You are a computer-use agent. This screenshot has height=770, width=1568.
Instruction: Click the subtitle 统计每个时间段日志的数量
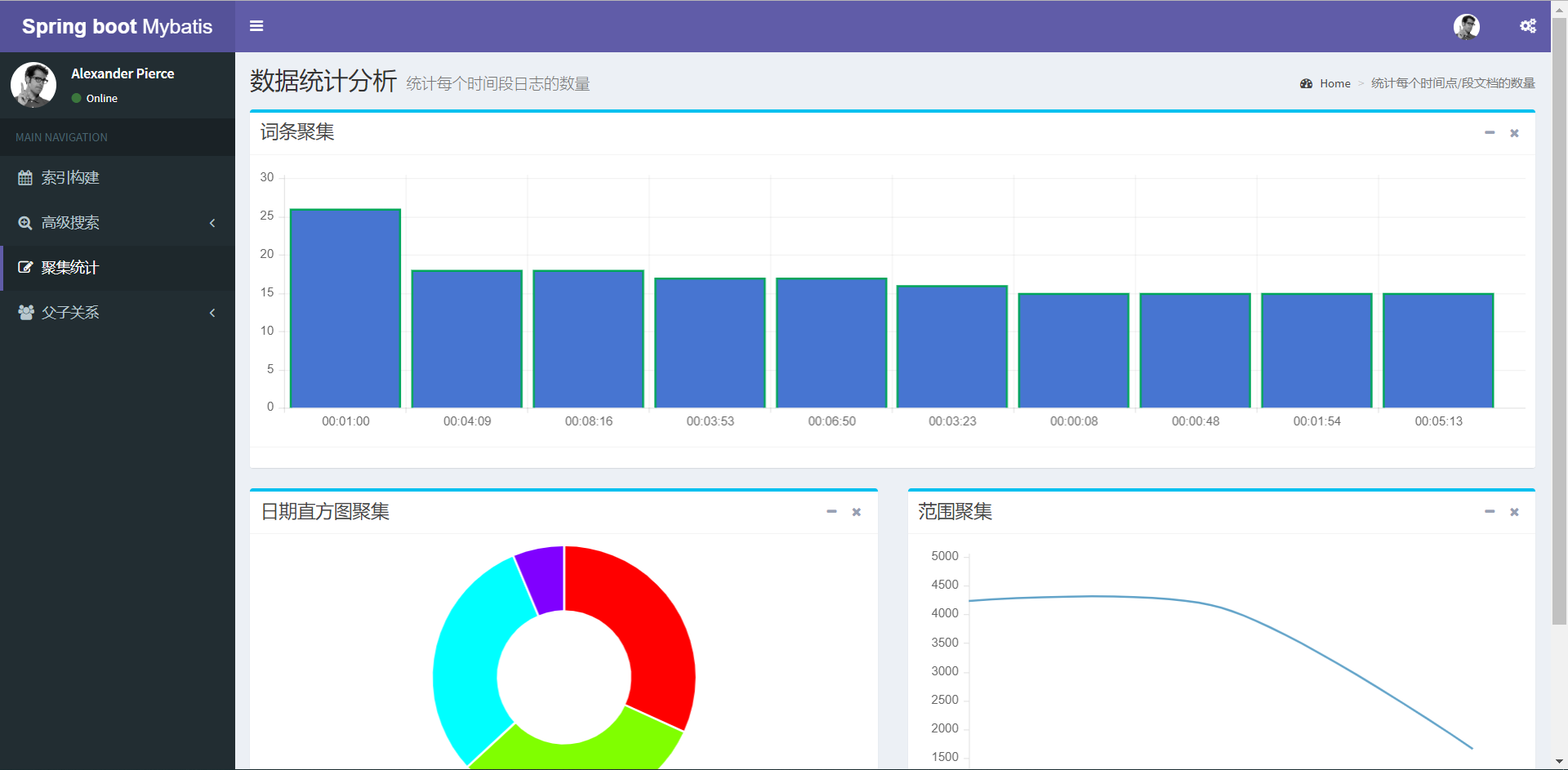(498, 84)
